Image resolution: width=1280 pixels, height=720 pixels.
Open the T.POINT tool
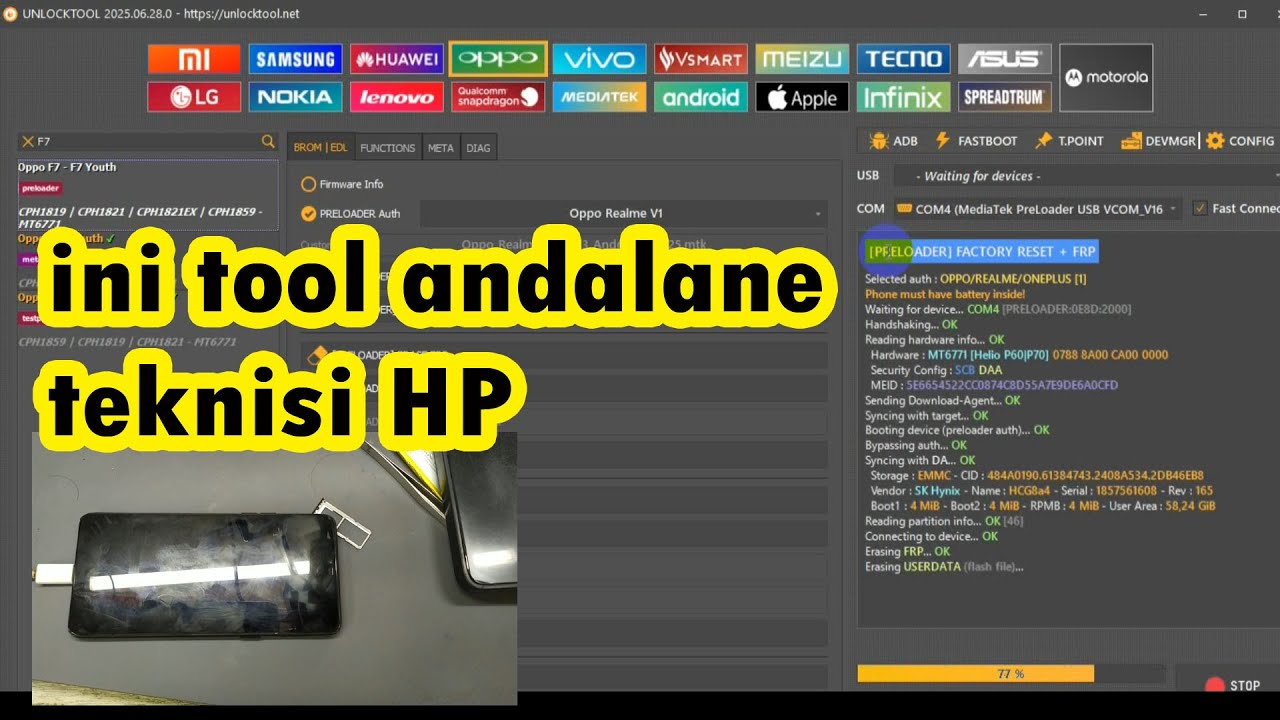coord(1069,141)
